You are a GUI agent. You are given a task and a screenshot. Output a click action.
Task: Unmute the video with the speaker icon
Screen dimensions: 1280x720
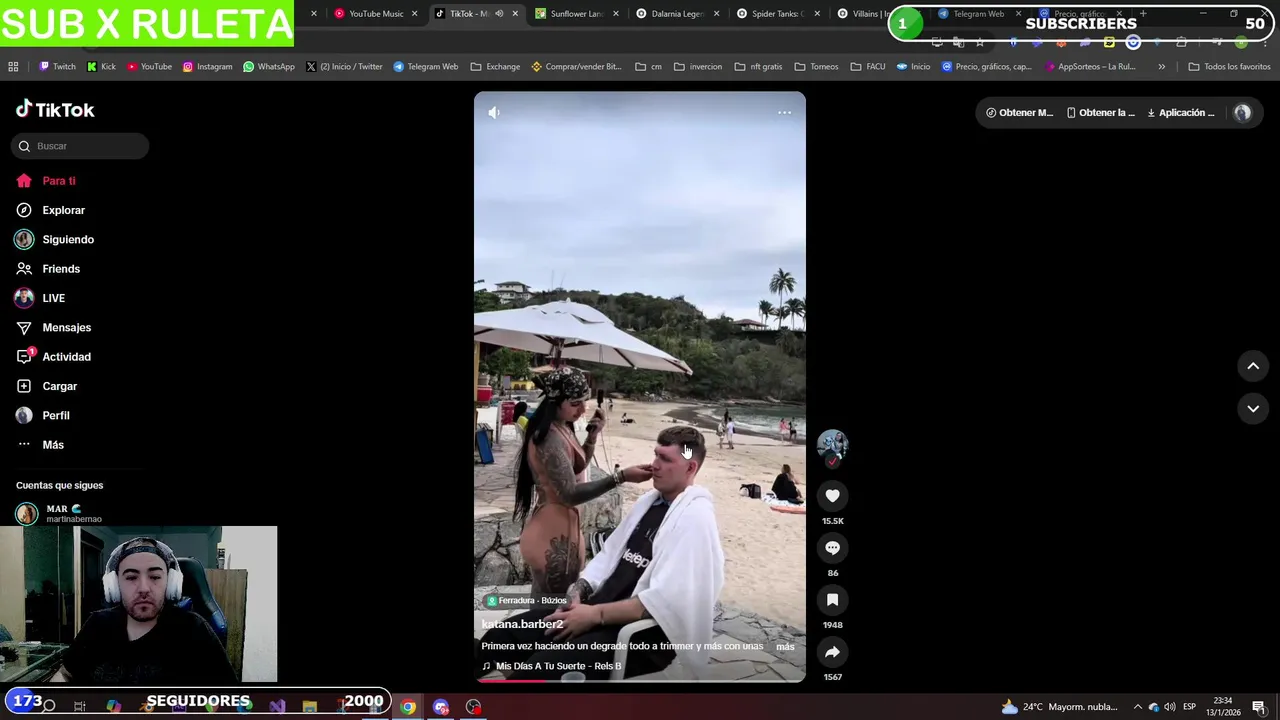tap(494, 113)
